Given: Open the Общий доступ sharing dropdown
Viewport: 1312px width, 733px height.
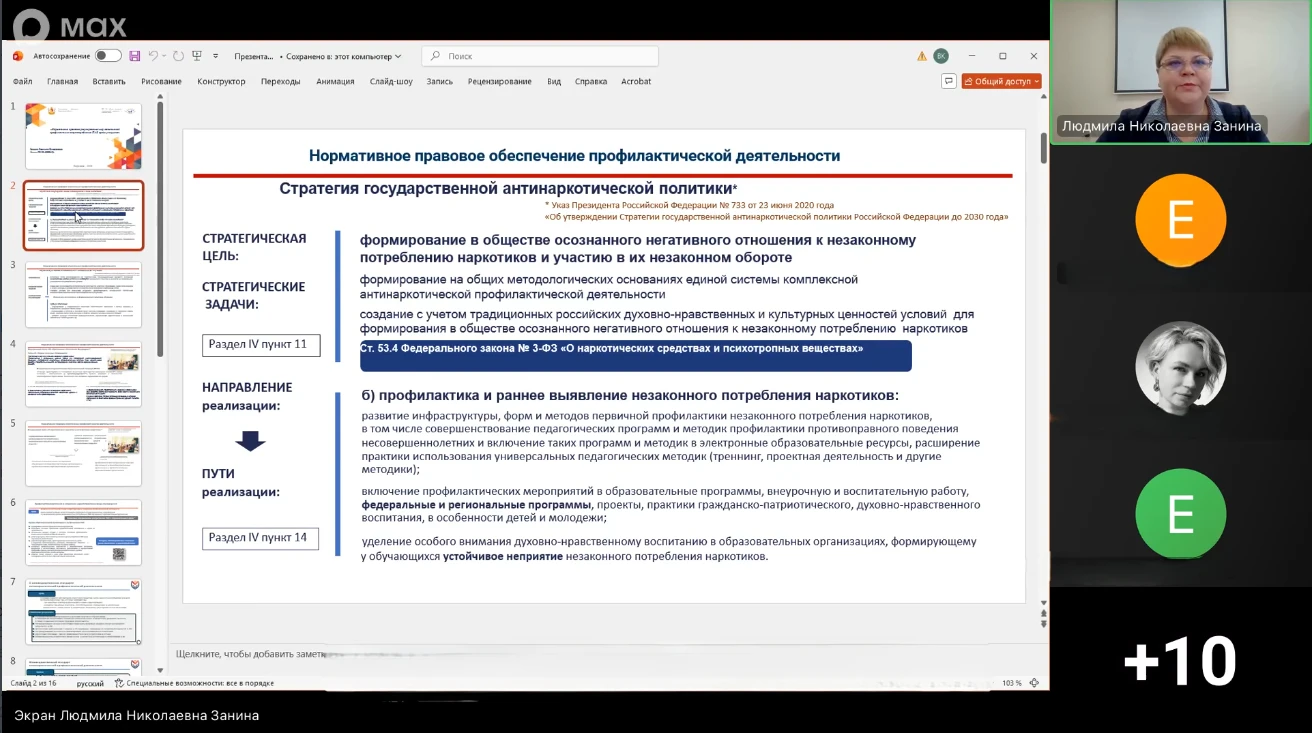Looking at the screenshot, I should point(1001,81).
